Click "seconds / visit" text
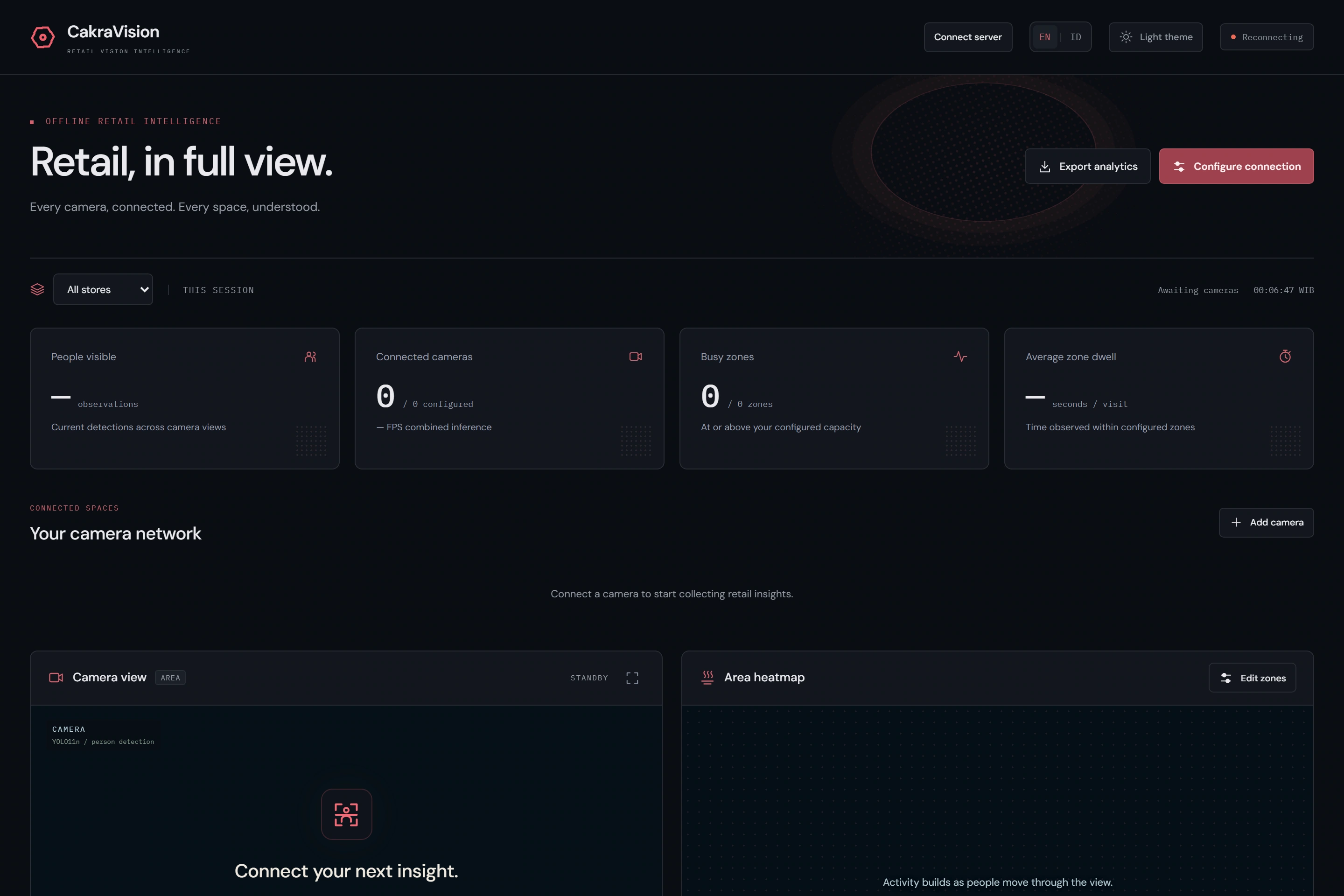1344x896 pixels. 1090,404
